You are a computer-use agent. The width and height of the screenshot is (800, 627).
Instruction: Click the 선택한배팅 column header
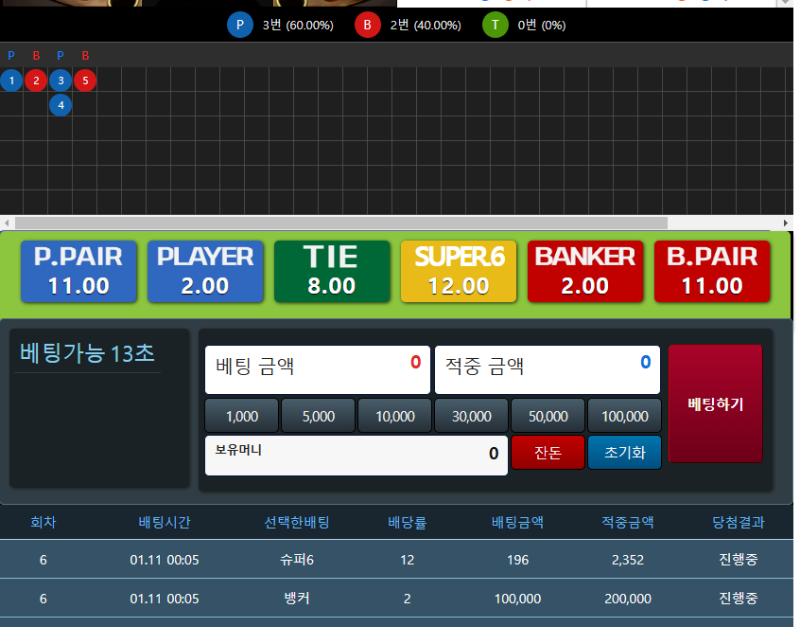point(296,522)
